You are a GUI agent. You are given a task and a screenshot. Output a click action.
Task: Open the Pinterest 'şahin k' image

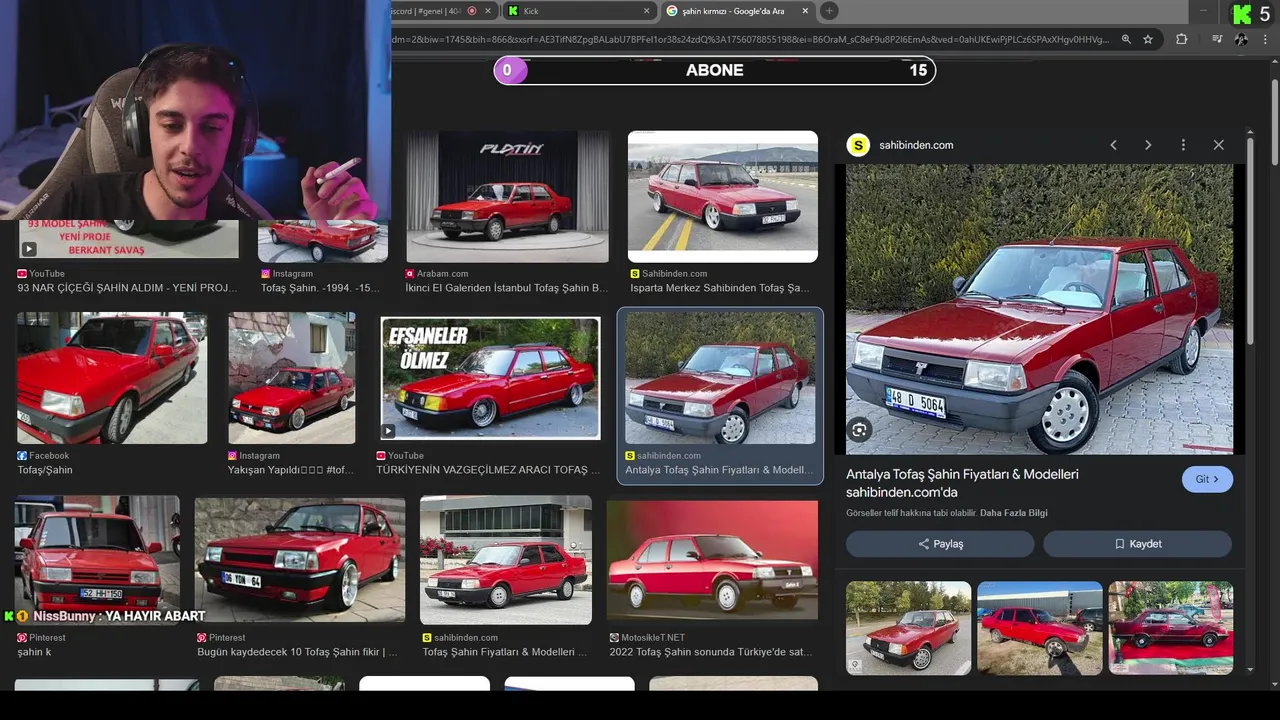click(x=97, y=560)
